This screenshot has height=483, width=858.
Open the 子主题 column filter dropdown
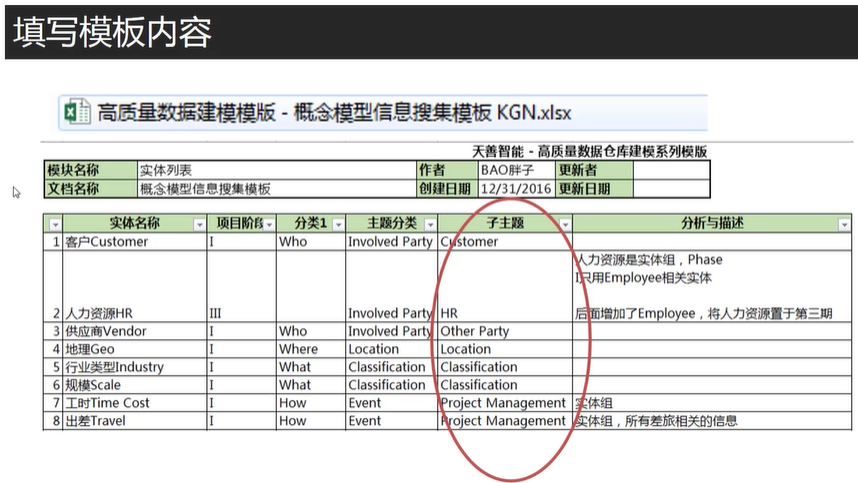(565, 225)
